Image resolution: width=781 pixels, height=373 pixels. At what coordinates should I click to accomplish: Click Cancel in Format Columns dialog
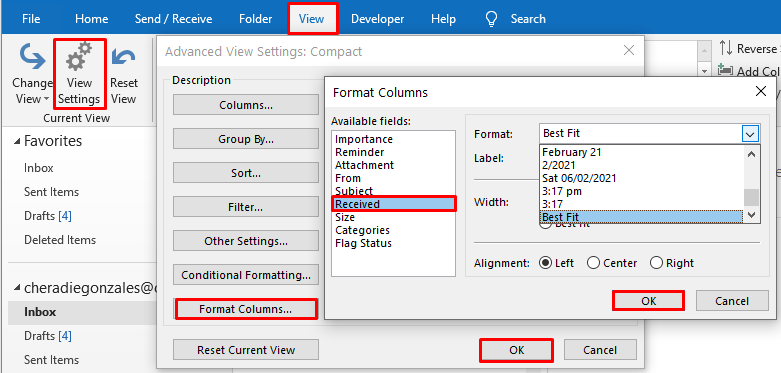coord(732,301)
